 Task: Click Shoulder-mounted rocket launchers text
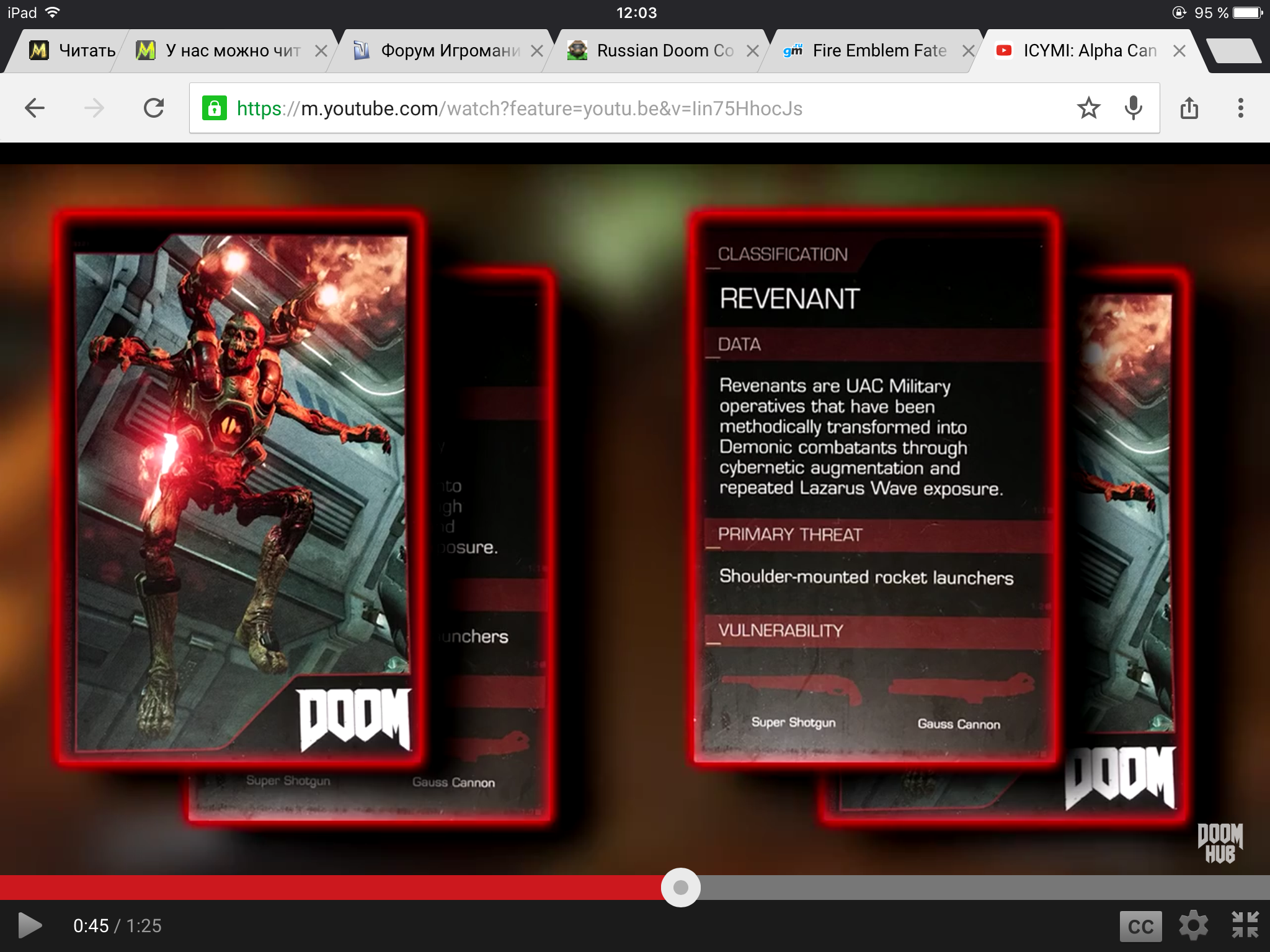point(866,578)
